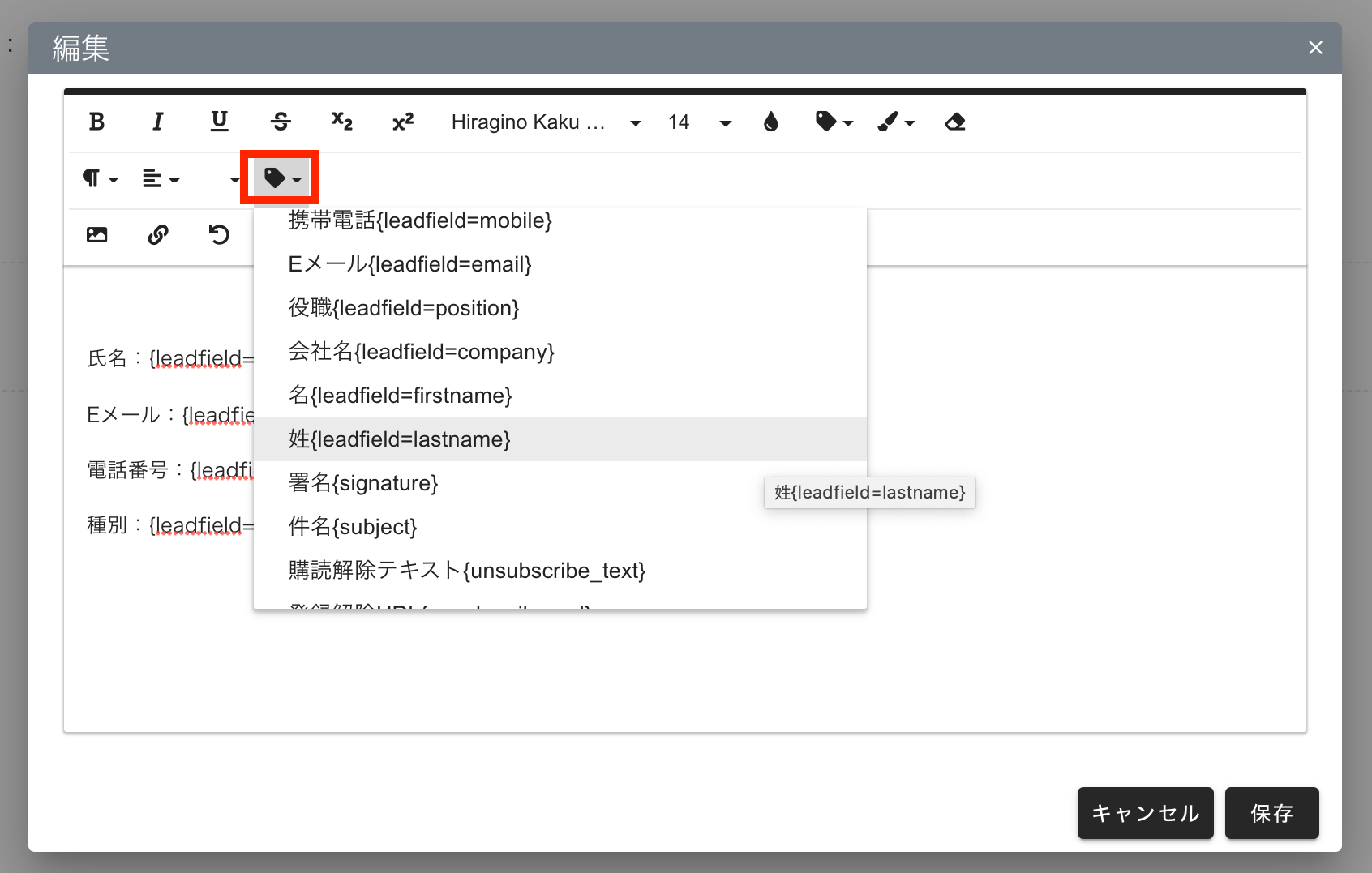Screen dimensions: 1372x873
Task: Expand the text alignment dropdown
Action: [x=161, y=178]
